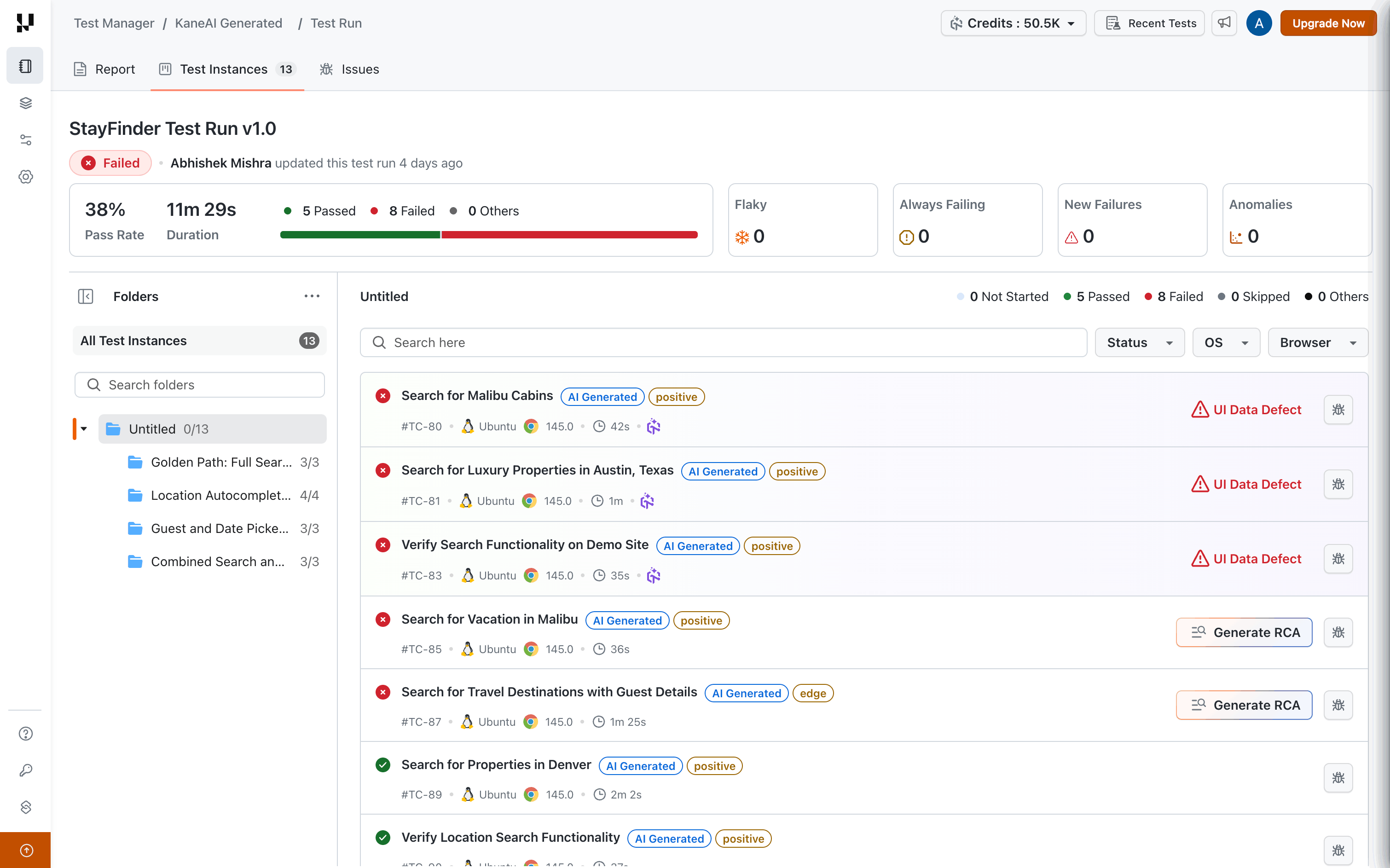Open the Browser filter dropdown

(1317, 343)
